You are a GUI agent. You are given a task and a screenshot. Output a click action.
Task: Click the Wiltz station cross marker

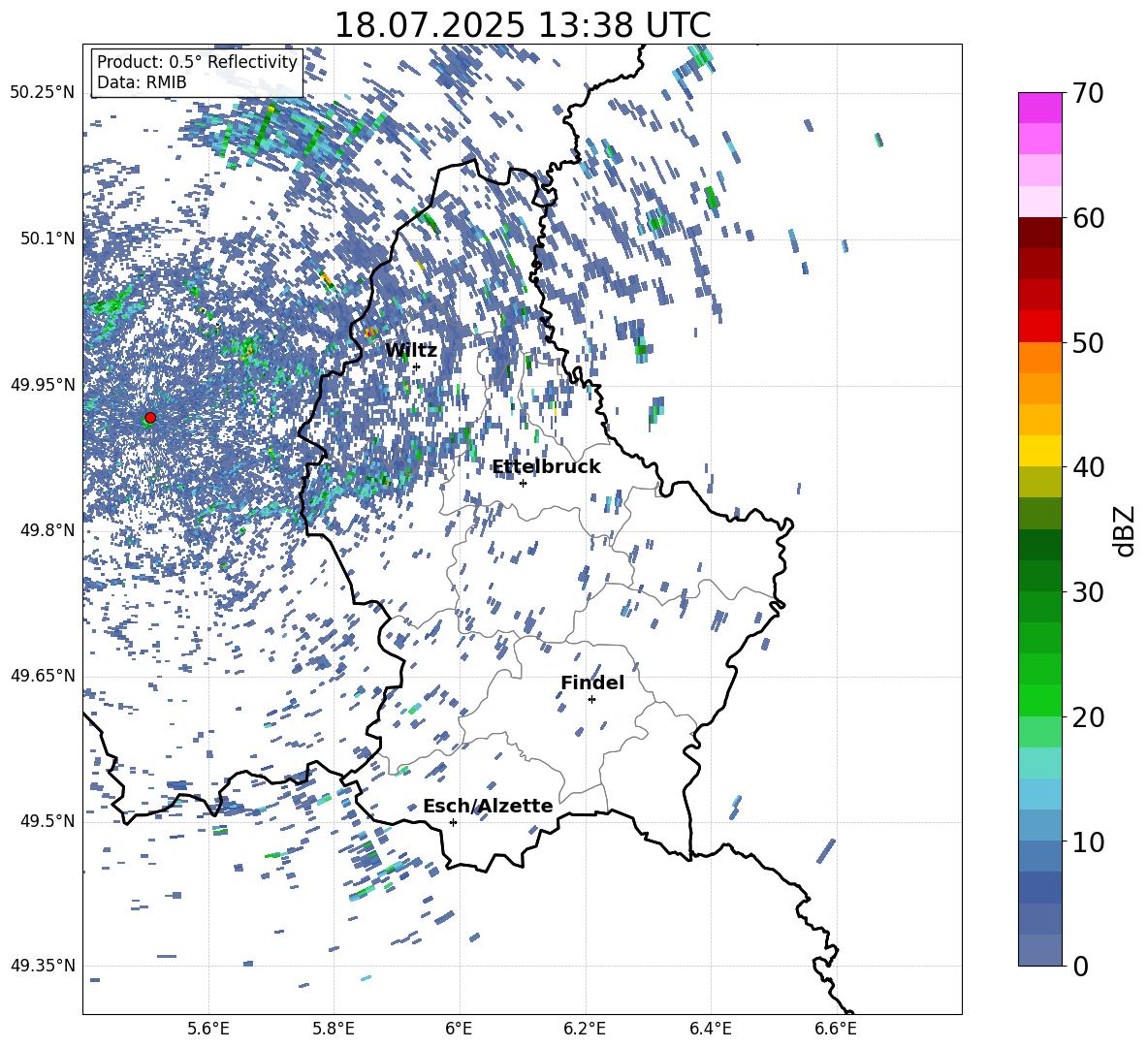coord(417,367)
